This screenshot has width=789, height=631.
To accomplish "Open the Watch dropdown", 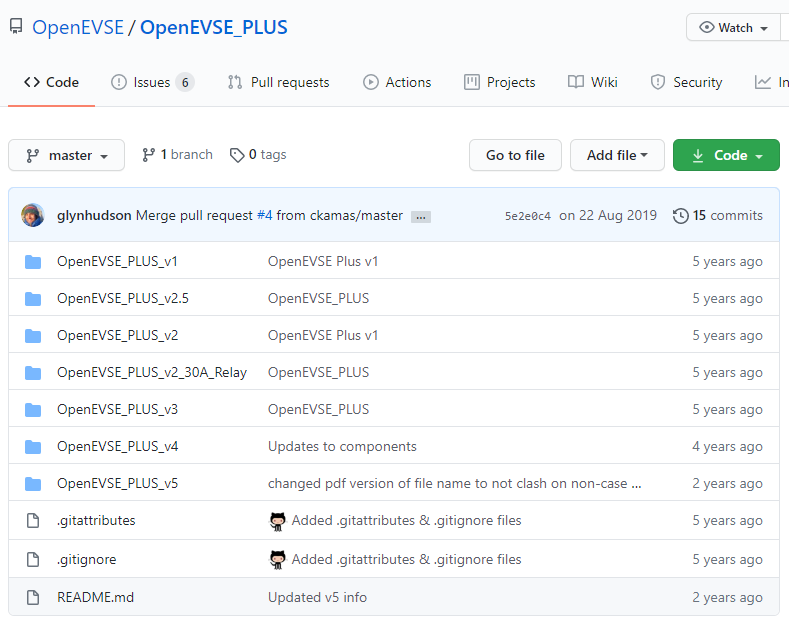I will point(734,28).
